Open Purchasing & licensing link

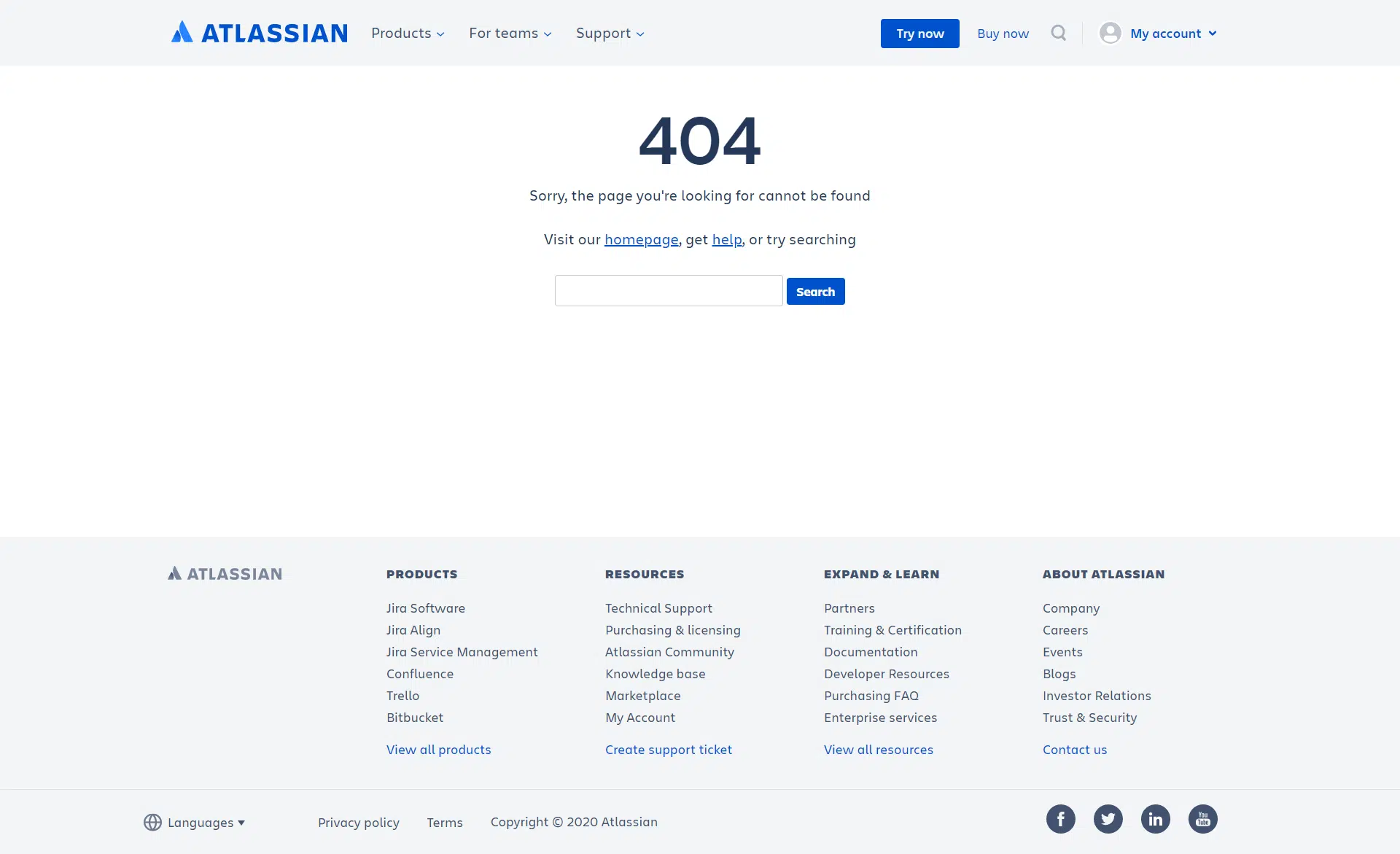(673, 630)
